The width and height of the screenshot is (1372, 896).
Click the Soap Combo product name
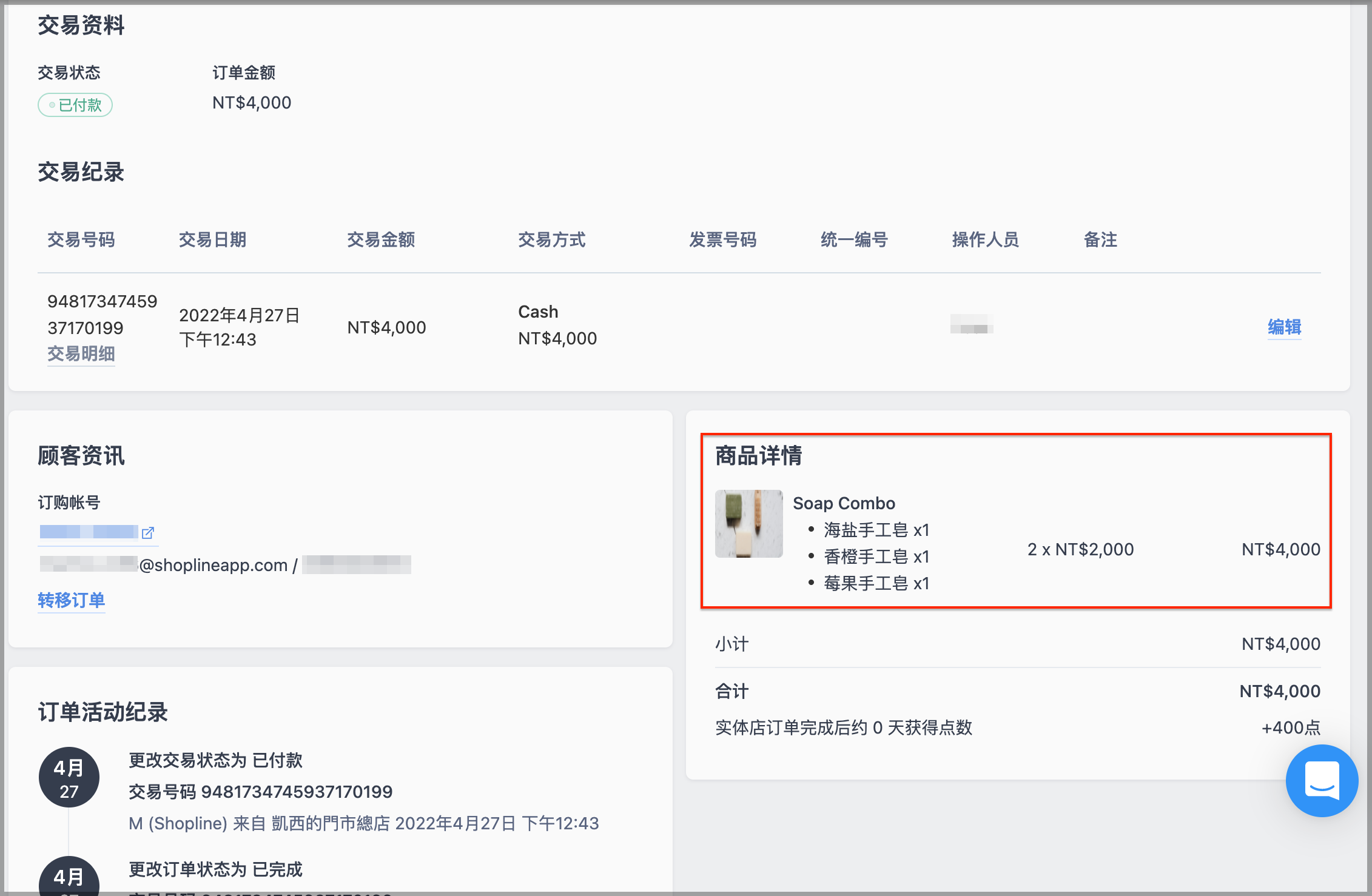pos(844,503)
